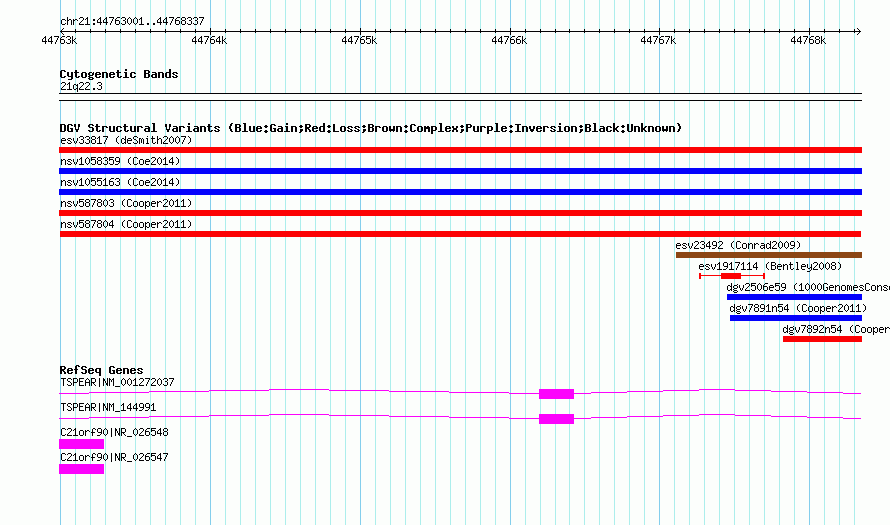Open the TSPEAR|NM_144991 gene label

[108, 408]
